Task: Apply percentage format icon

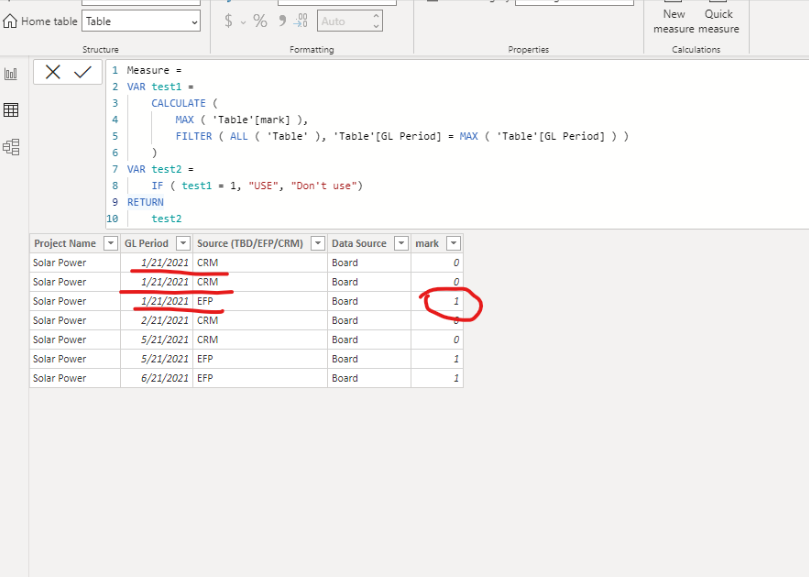Action: (261, 21)
